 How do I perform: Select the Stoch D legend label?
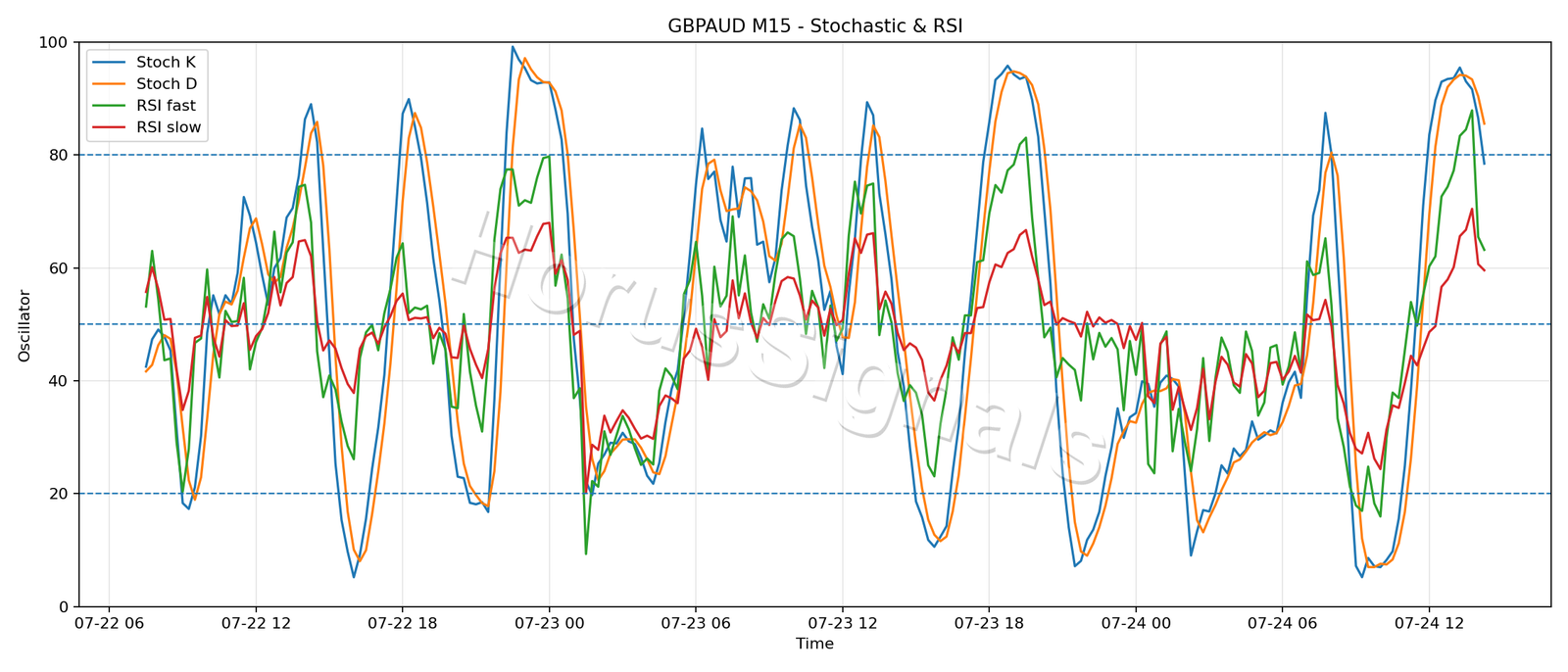[167, 84]
